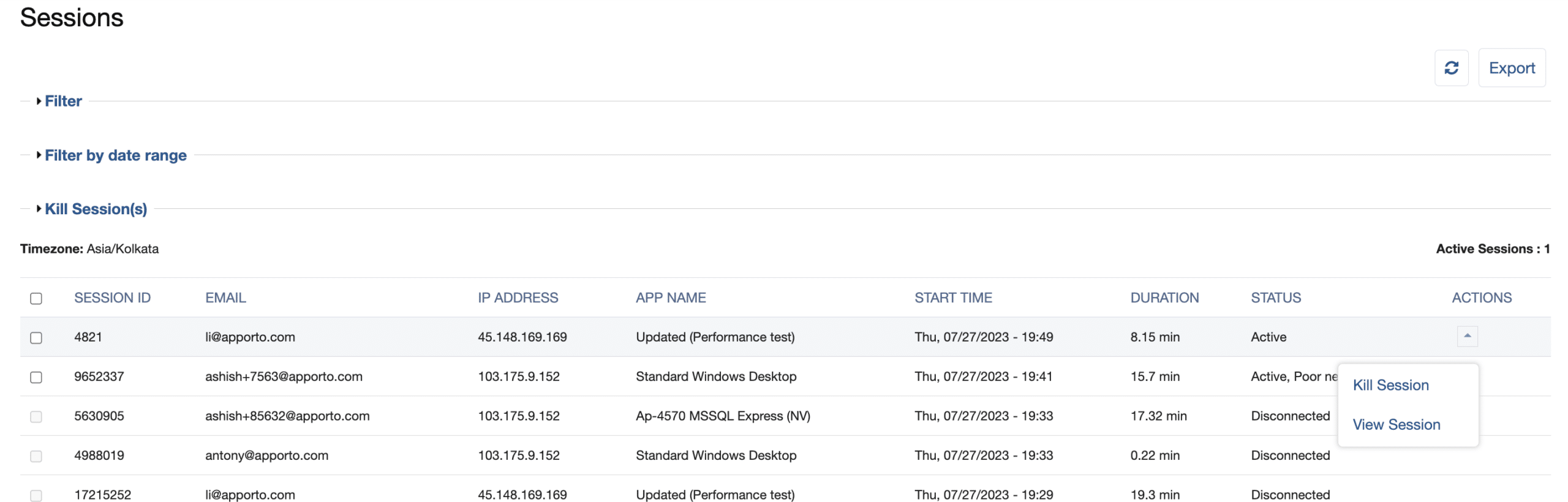Select checkbox for session 9652337
The image size is (1568, 502).
pyautogui.click(x=36, y=377)
